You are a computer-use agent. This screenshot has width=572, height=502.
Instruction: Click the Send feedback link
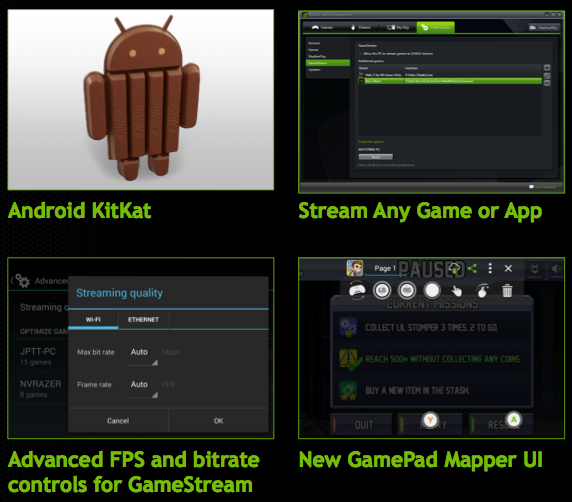[543, 187]
